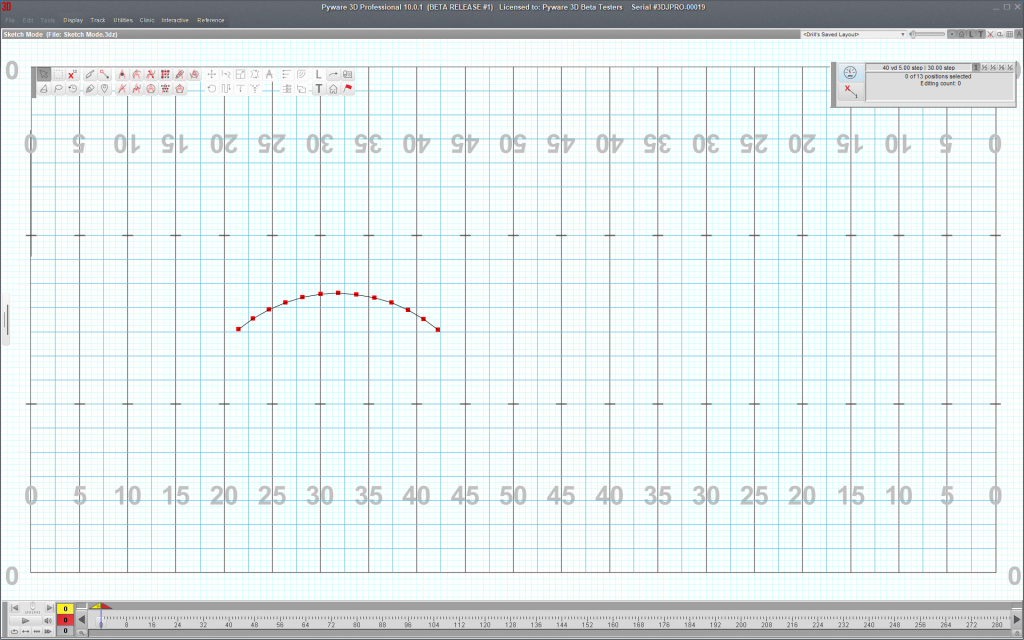
Task: Select the arrow selection tool
Action: point(43,74)
